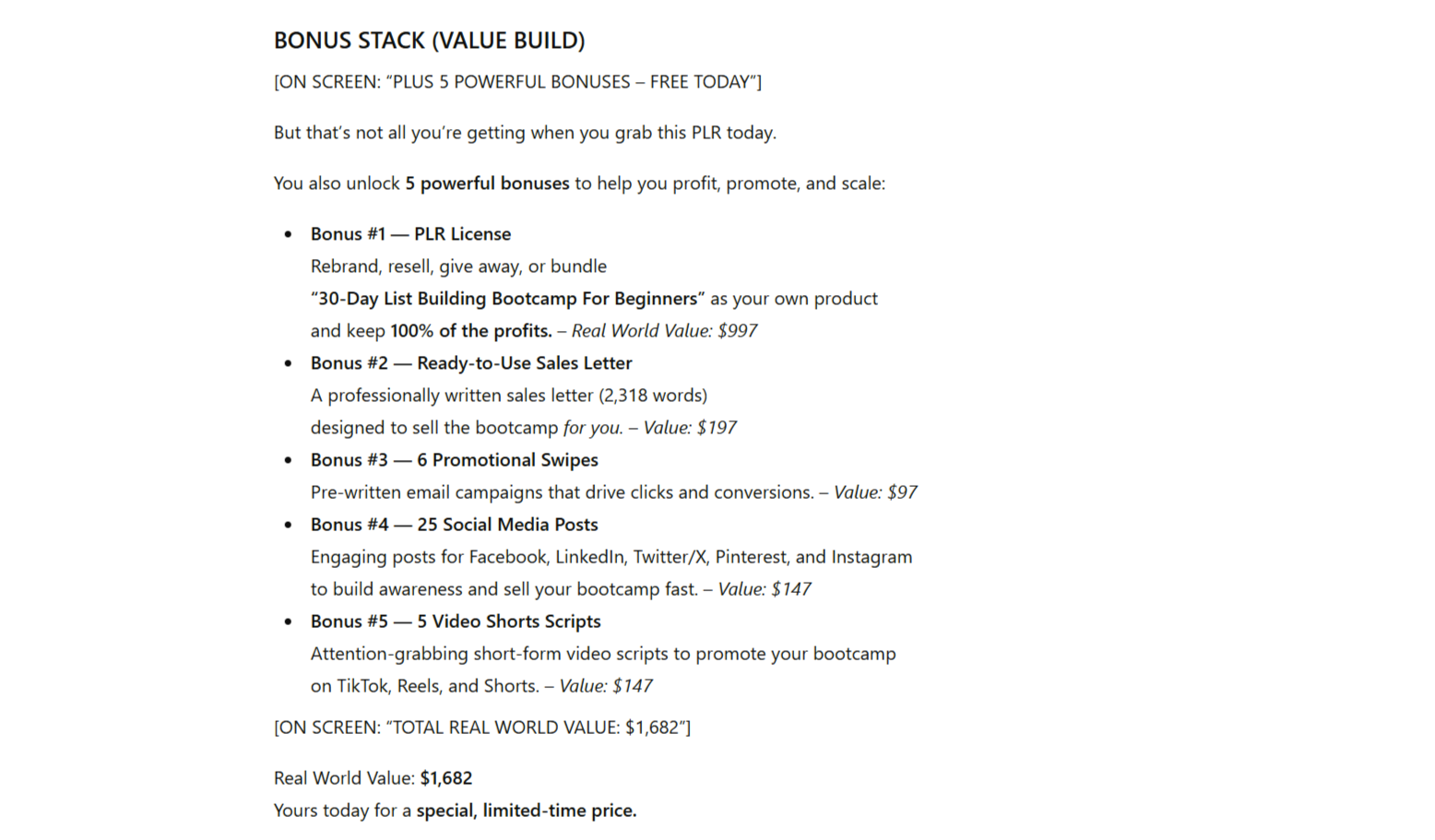Click the "BONUS STACK (VALUE BUILD)" heading
Image resolution: width=1435 pixels, height=840 pixels.
(x=429, y=41)
